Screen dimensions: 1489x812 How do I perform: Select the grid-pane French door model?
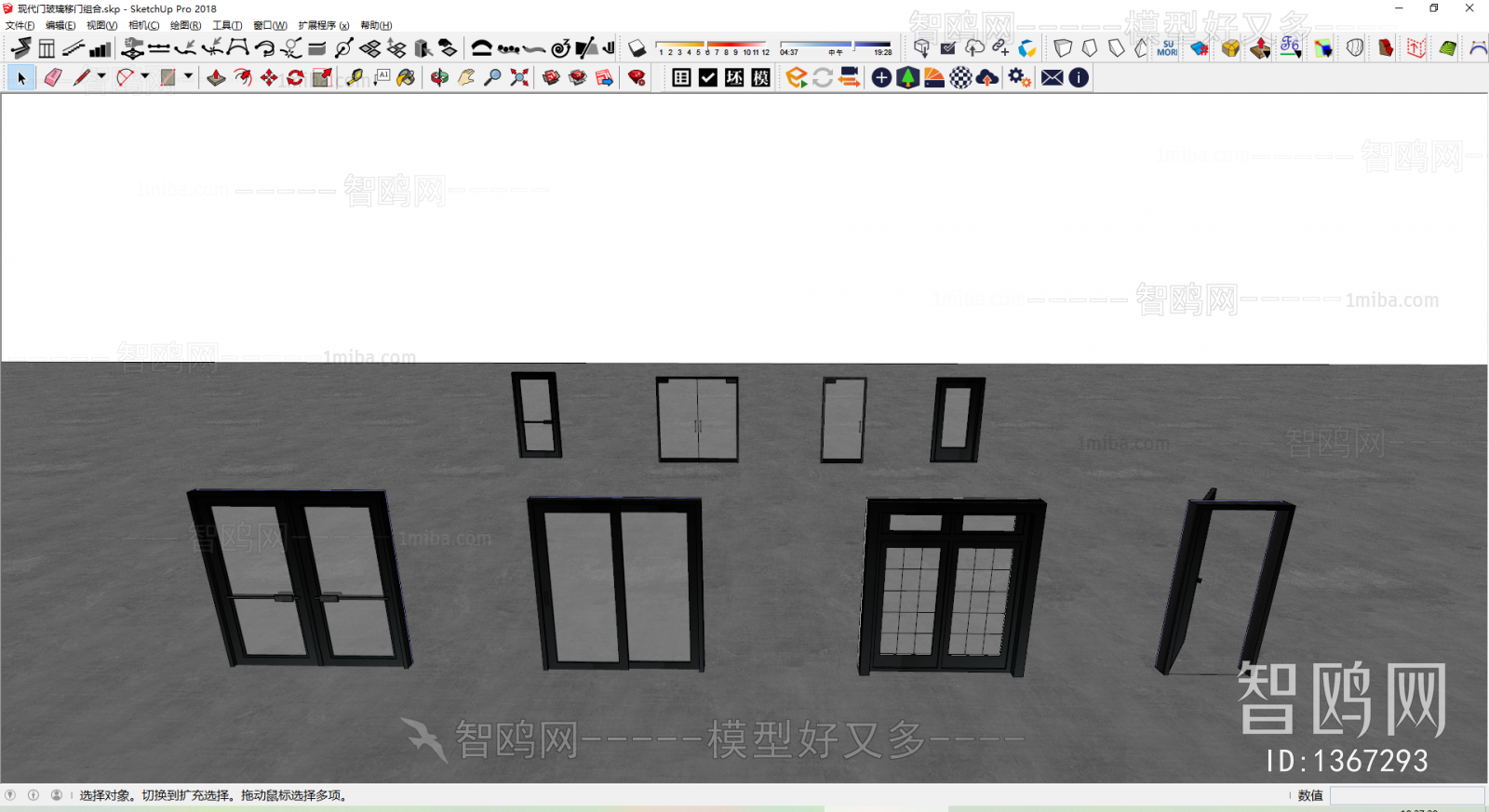(951, 586)
